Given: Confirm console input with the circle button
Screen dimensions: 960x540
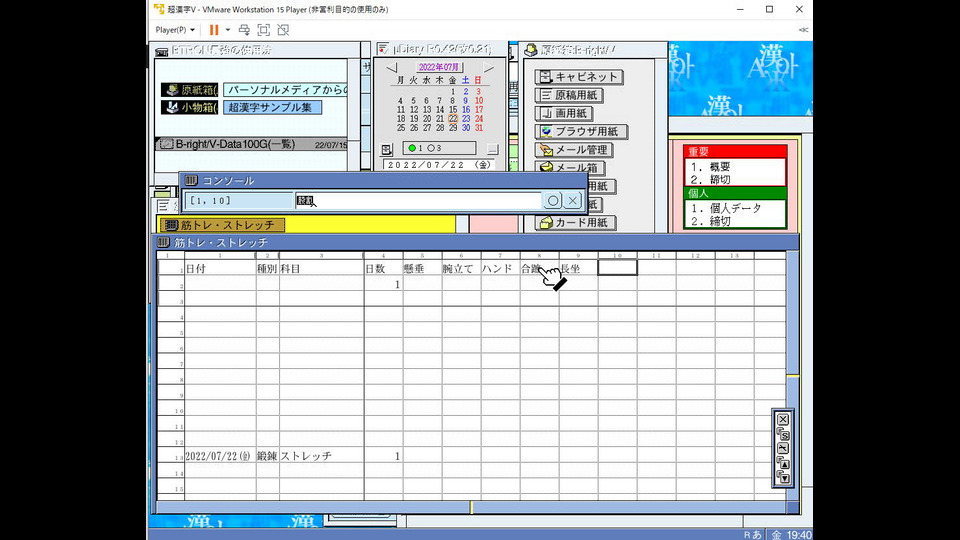Looking at the screenshot, I should pyautogui.click(x=552, y=200).
